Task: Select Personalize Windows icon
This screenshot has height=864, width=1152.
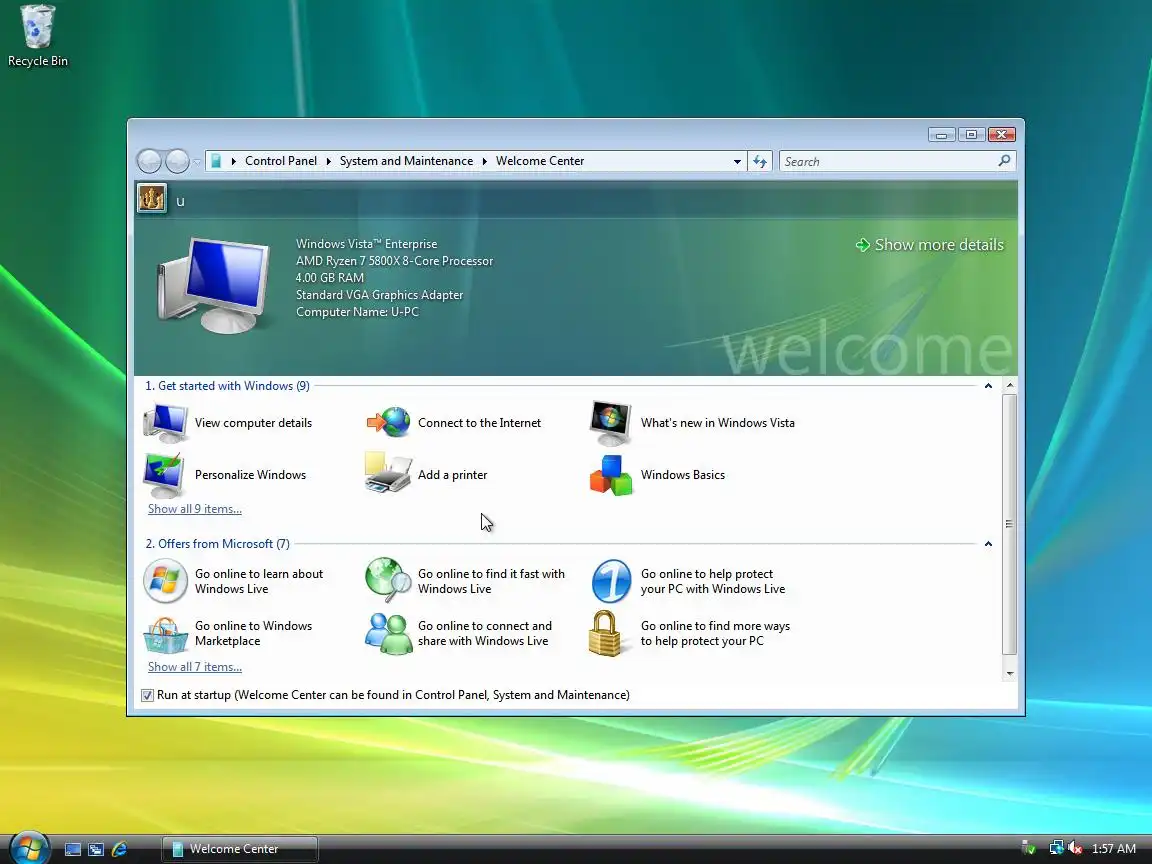Action: [164, 475]
